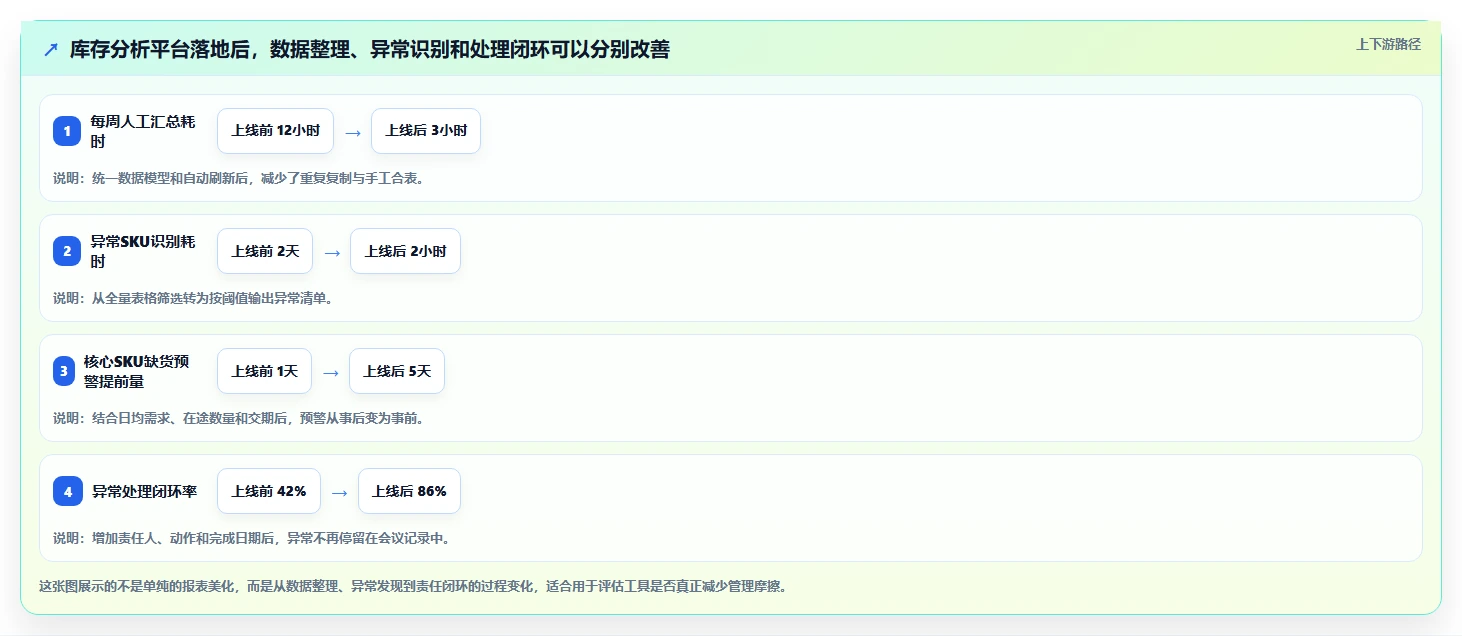This screenshot has height=636, width=1462.
Task: Click the note about 预警从事后变为事前
Action: pos(239,418)
